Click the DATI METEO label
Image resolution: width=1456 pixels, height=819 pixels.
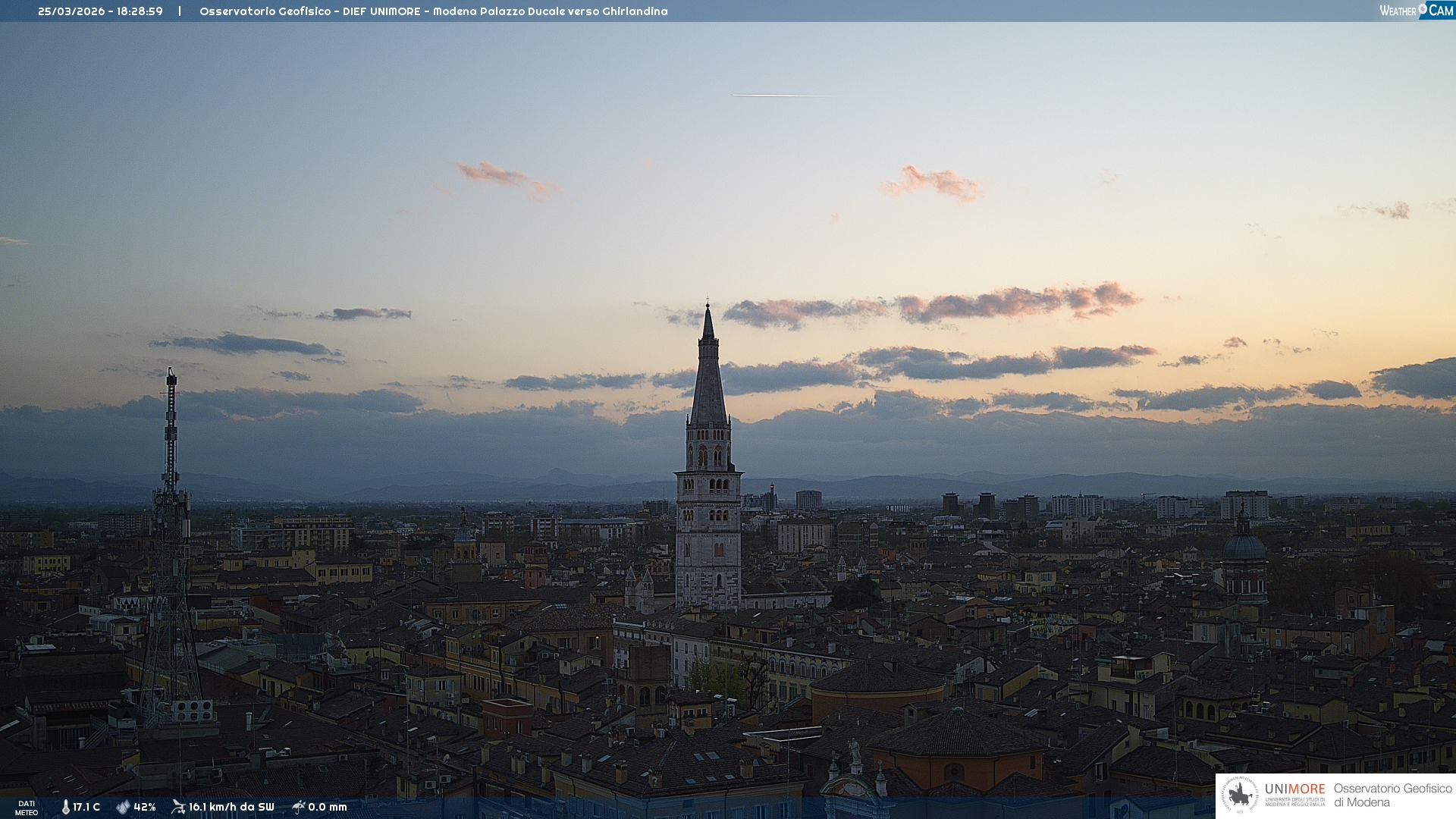[x=27, y=808]
